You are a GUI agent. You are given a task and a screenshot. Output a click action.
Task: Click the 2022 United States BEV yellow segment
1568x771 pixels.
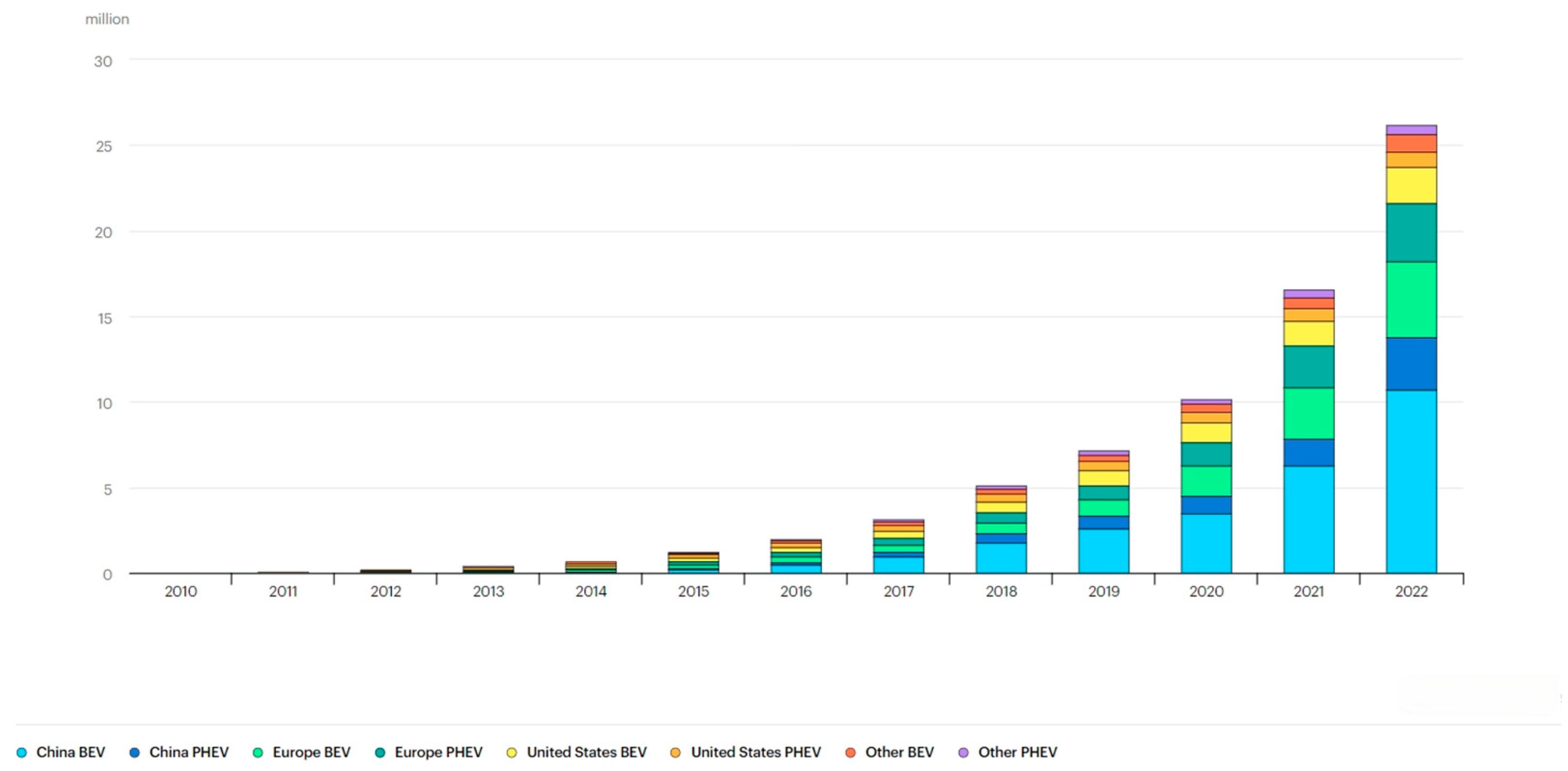[x=1411, y=185]
